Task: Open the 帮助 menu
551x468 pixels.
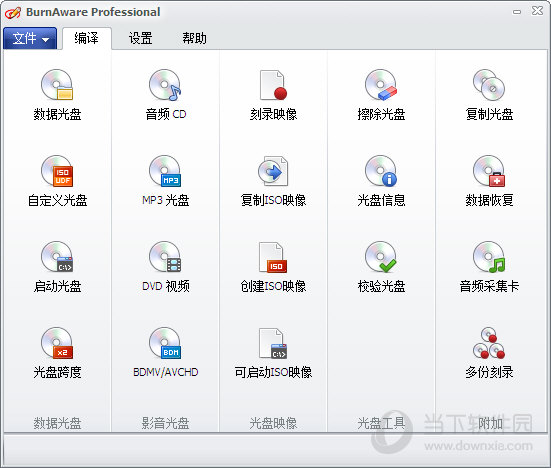Action: (194, 38)
